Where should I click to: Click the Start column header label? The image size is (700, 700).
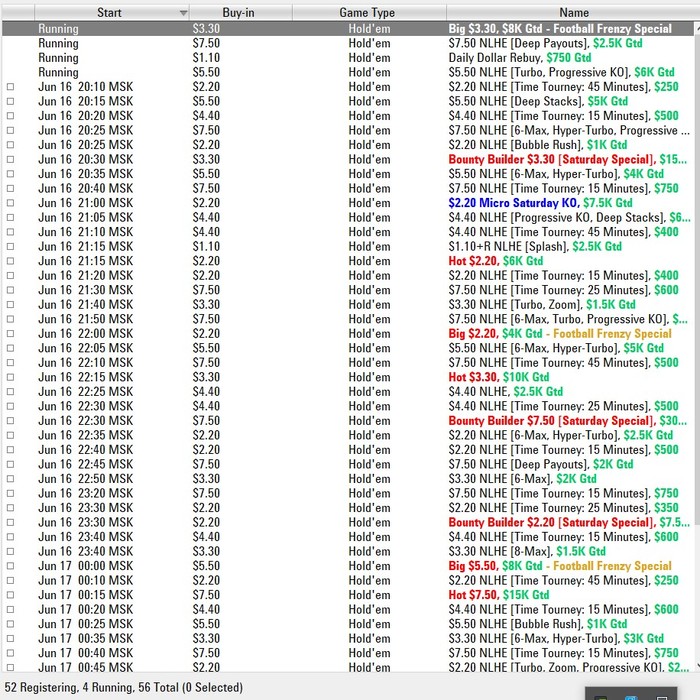pyautogui.click(x=109, y=12)
